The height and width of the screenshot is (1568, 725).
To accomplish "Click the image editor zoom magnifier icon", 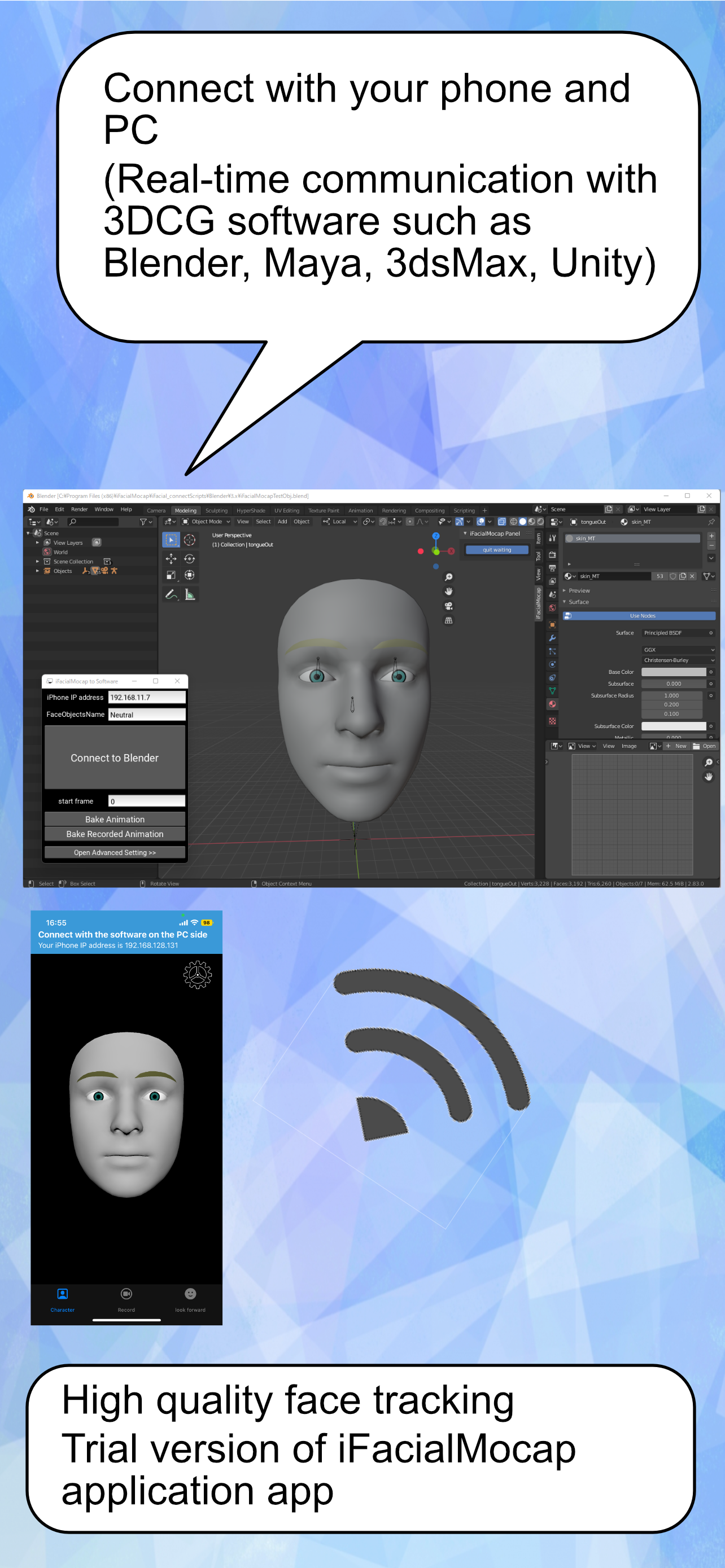I will pyautogui.click(x=709, y=762).
